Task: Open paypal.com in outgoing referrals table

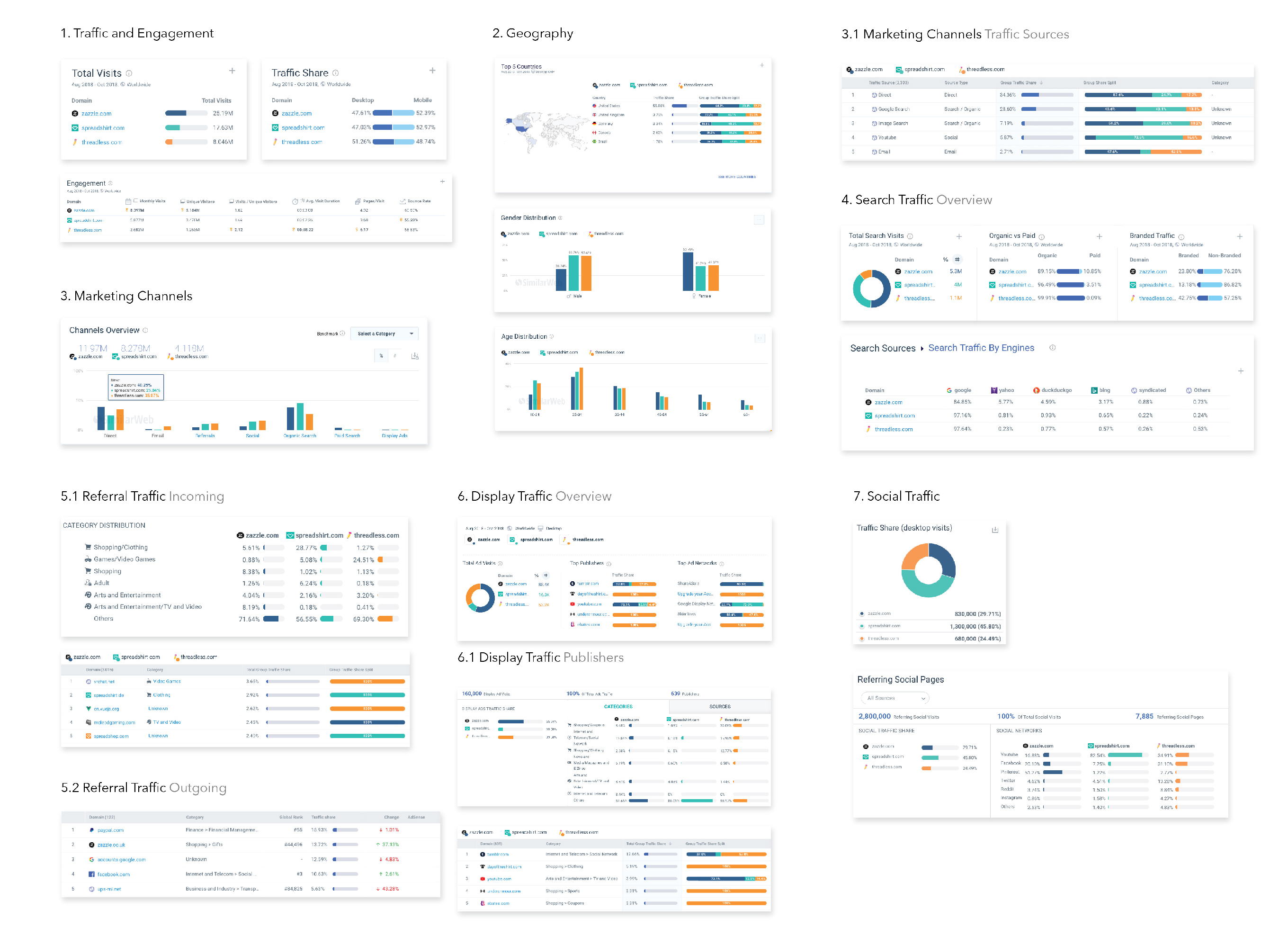Action: click(110, 831)
